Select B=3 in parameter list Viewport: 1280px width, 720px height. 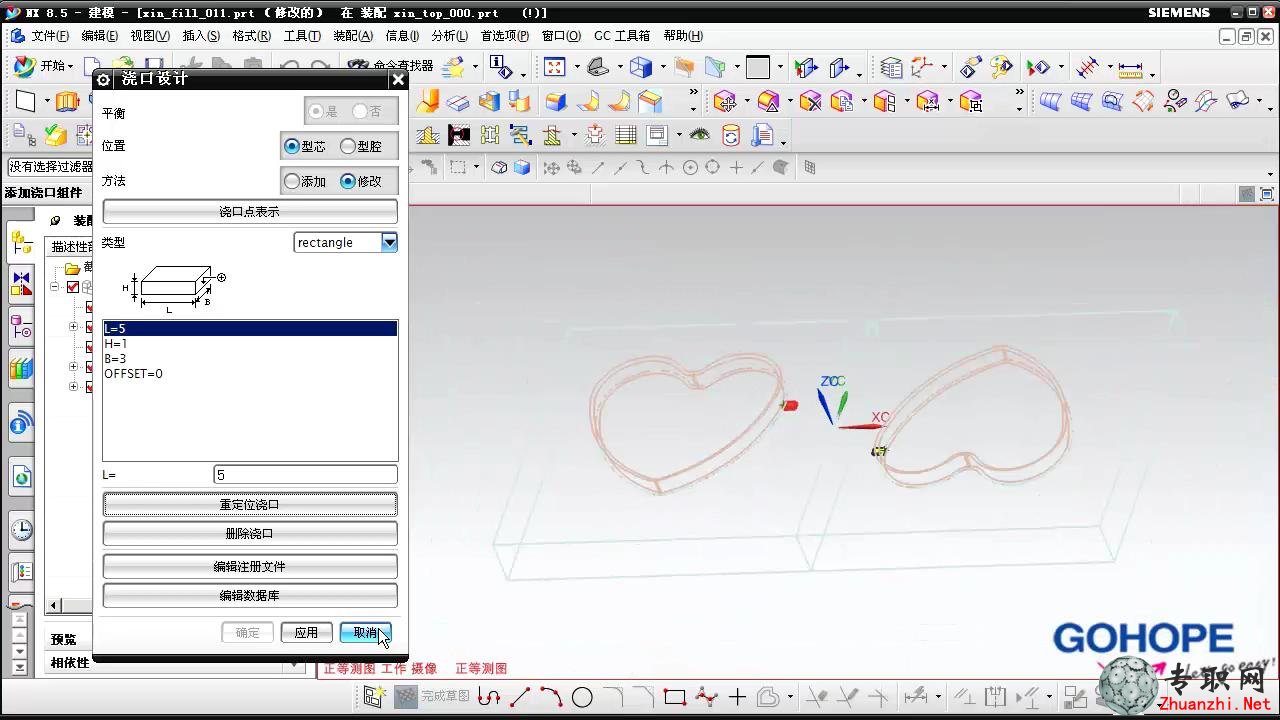pyautogui.click(x=250, y=359)
